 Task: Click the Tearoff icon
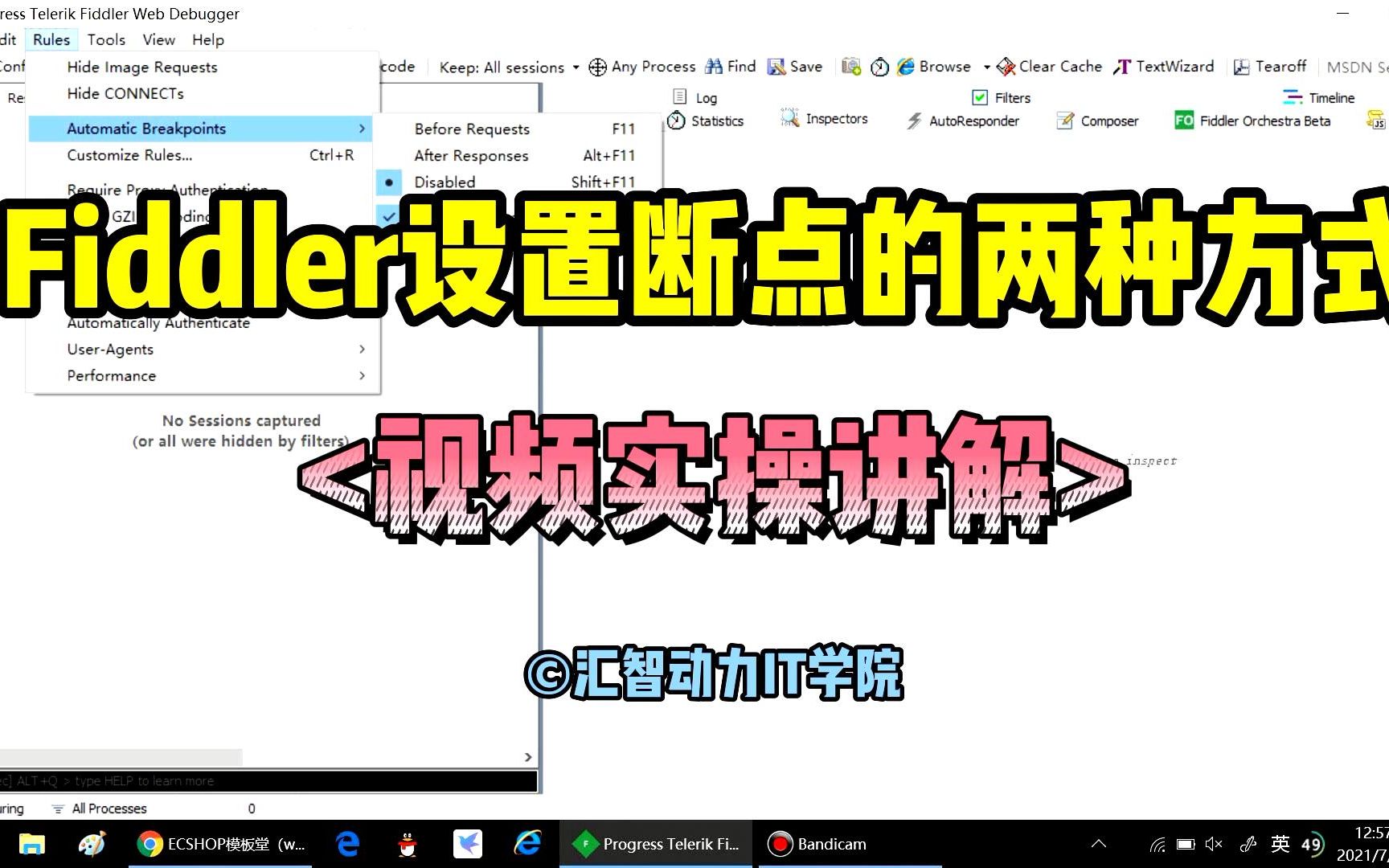pyautogui.click(x=1242, y=67)
